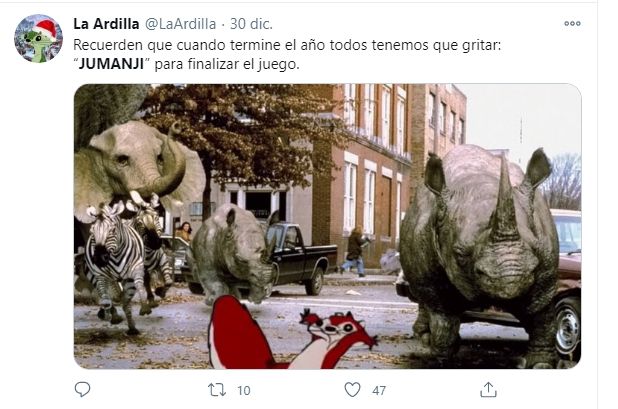Image resolution: width=618 pixels, height=409 pixels.
Task: Click the bold JUMANJI word in tweet
Action: (x=111, y=64)
